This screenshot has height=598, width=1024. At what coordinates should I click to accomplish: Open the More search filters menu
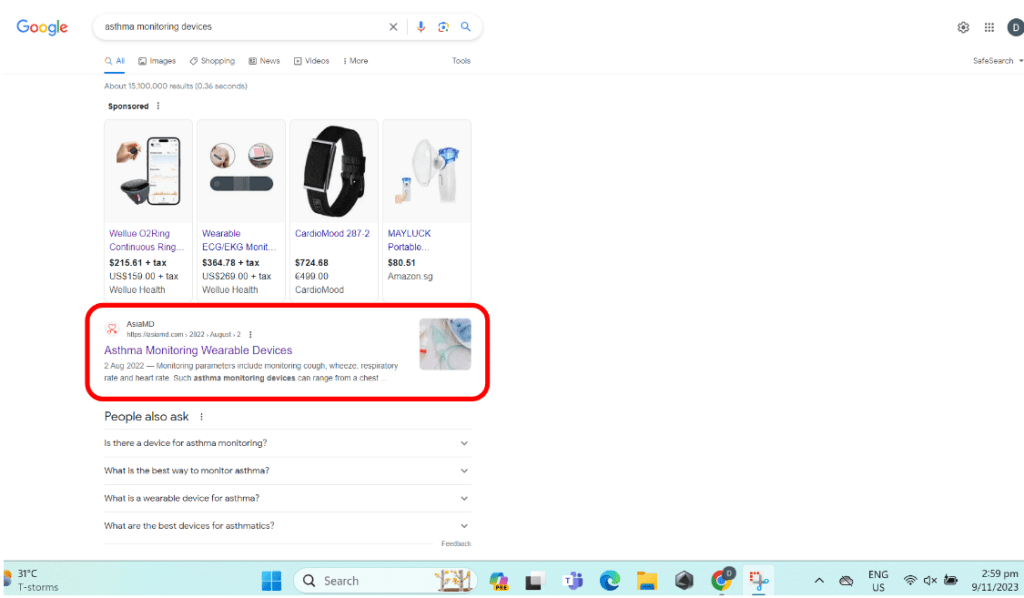tap(355, 61)
